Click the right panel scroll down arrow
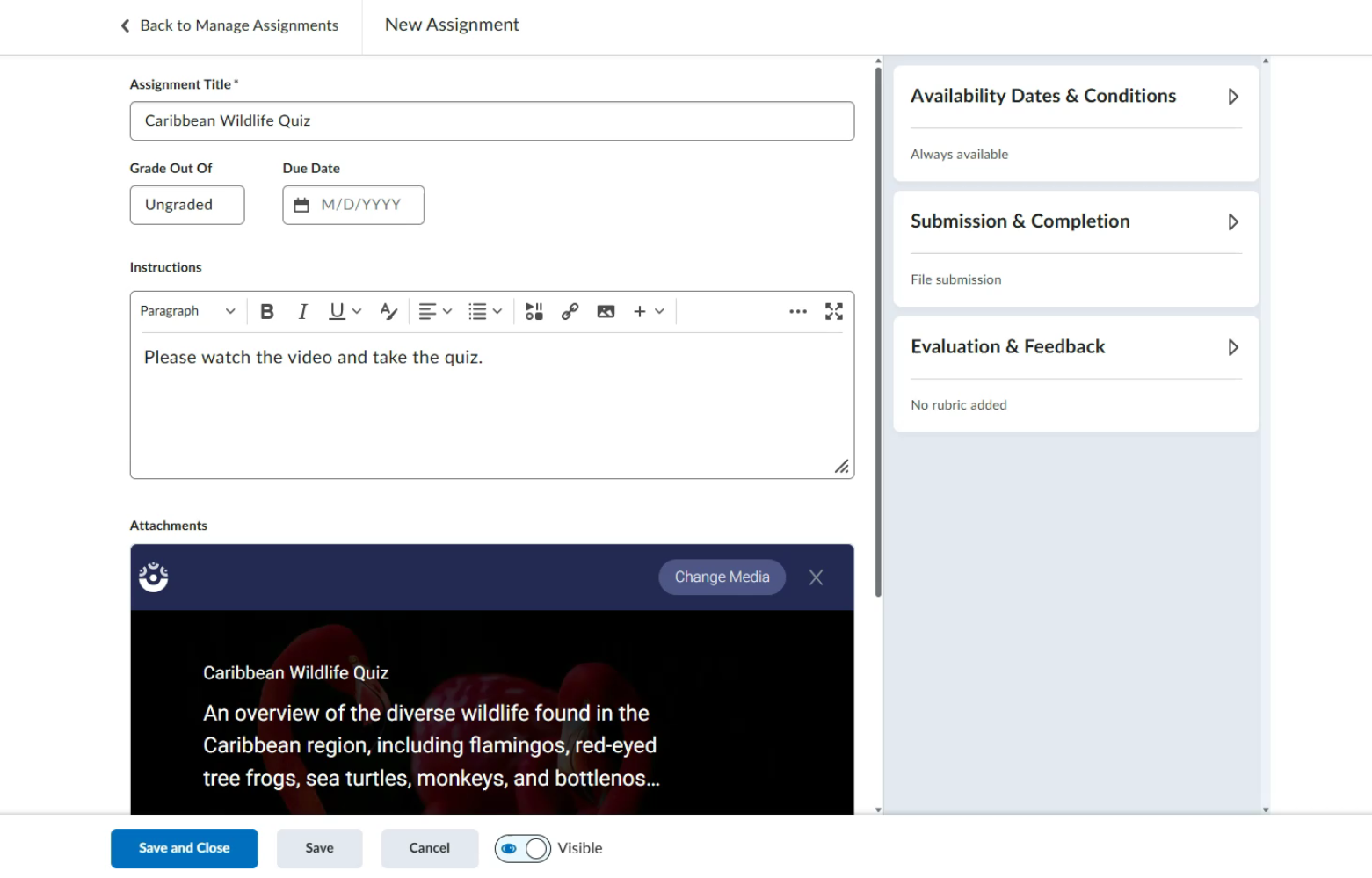 (x=1266, y=809)
